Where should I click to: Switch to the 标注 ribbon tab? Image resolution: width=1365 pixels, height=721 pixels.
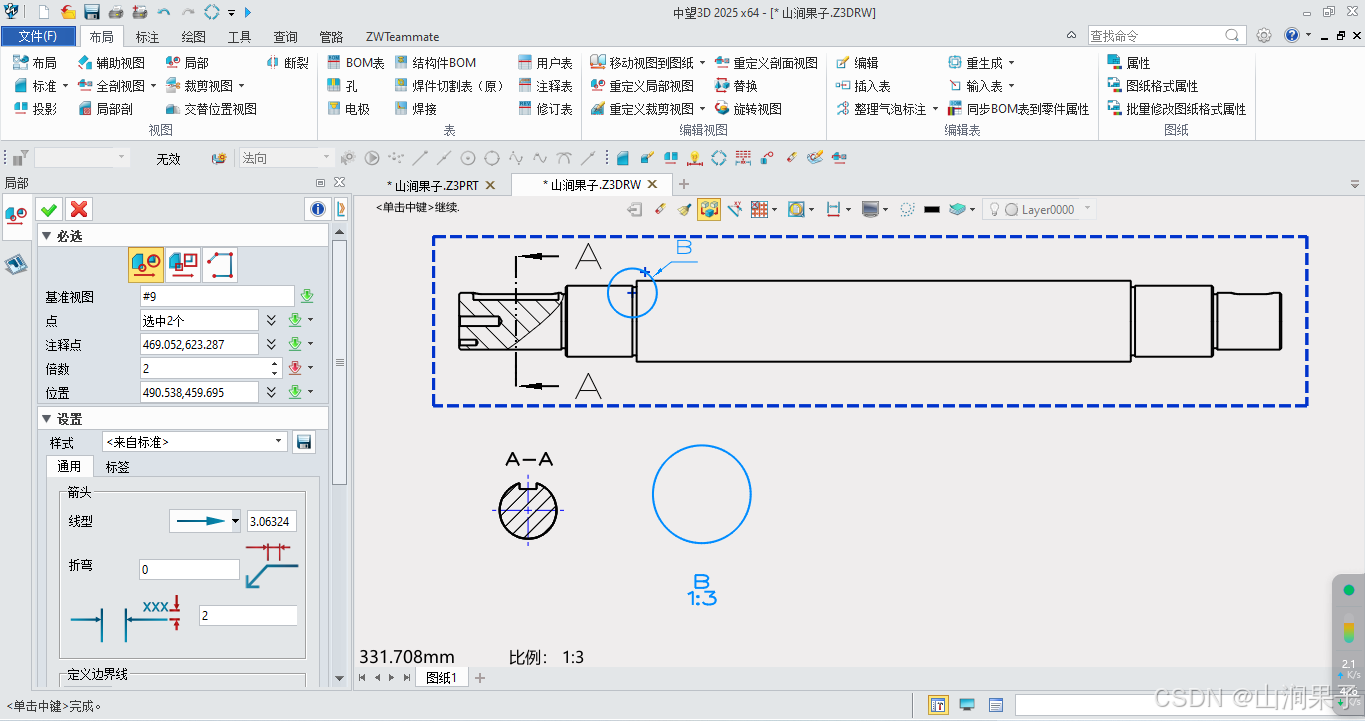(147, 37)
